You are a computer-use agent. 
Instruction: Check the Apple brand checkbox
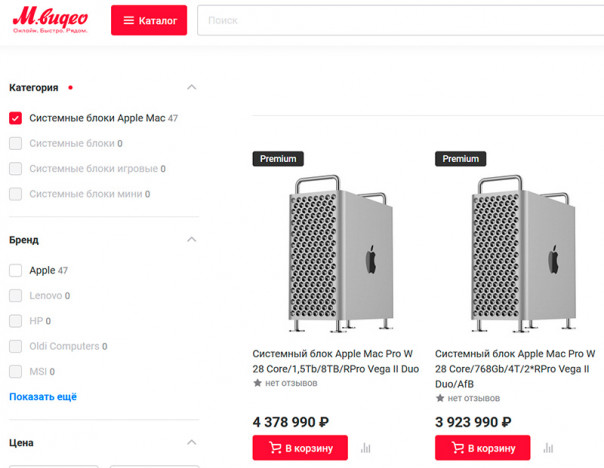point(16,270)
